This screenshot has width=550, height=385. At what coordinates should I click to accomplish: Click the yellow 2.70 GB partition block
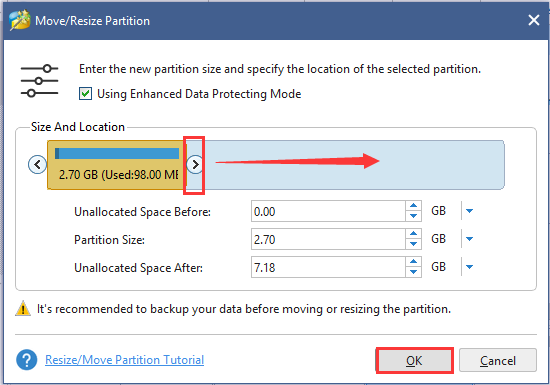tap(116, 165)
